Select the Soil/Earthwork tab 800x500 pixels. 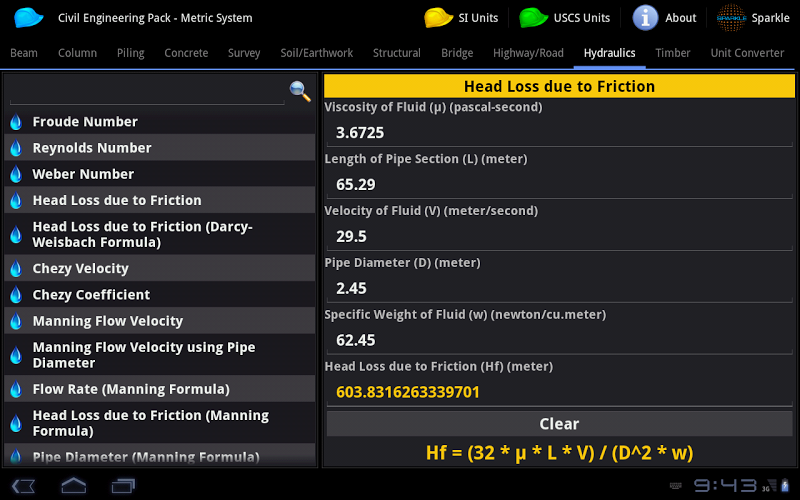click(x=316, y=53)
